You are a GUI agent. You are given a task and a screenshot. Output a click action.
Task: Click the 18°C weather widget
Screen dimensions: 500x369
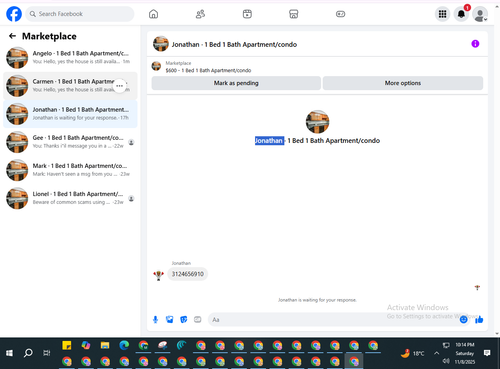click(413, 353)
